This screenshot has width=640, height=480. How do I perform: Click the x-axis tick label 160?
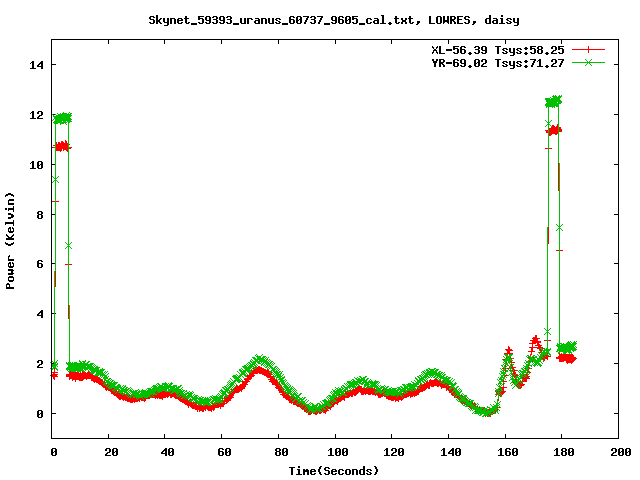pos(508,452)
